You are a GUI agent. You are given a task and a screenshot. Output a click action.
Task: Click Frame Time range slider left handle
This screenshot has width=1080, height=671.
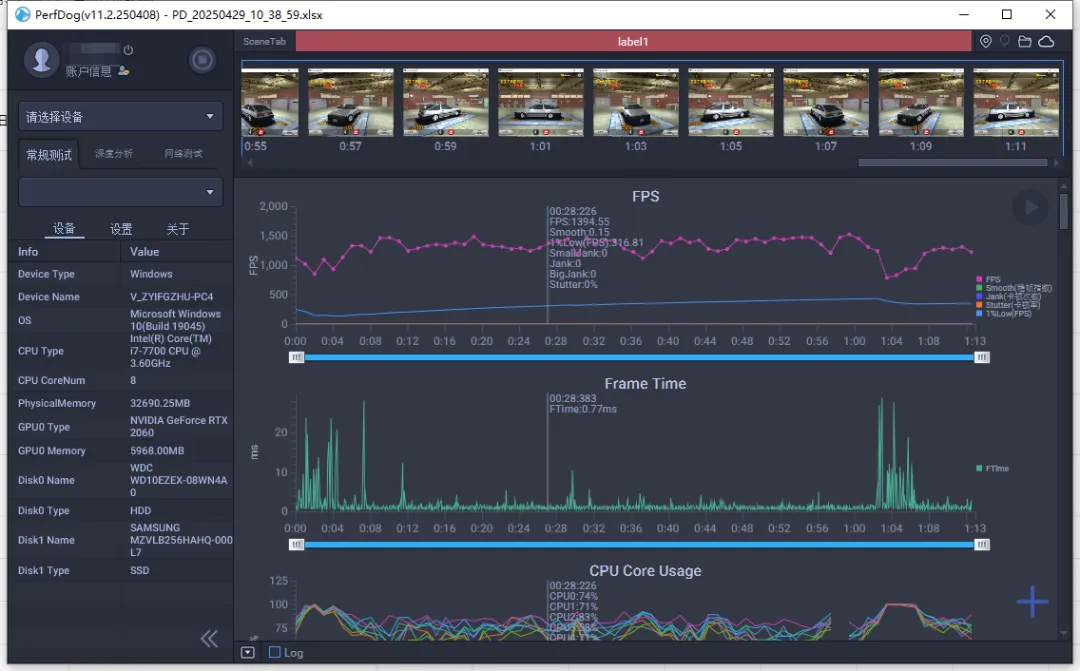pyautogui.click(x=296, y=545)
